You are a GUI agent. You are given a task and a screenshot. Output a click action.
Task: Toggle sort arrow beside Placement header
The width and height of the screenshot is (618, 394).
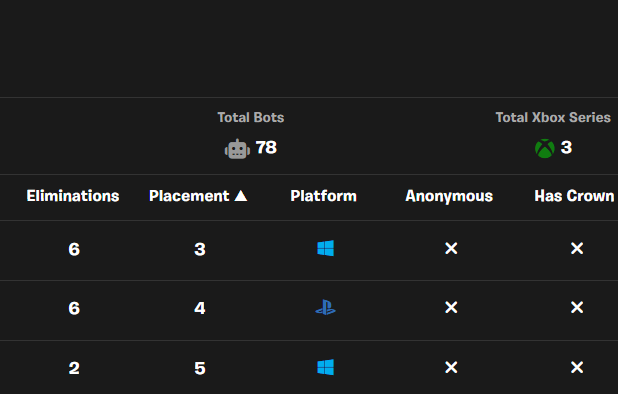[240, 195]
